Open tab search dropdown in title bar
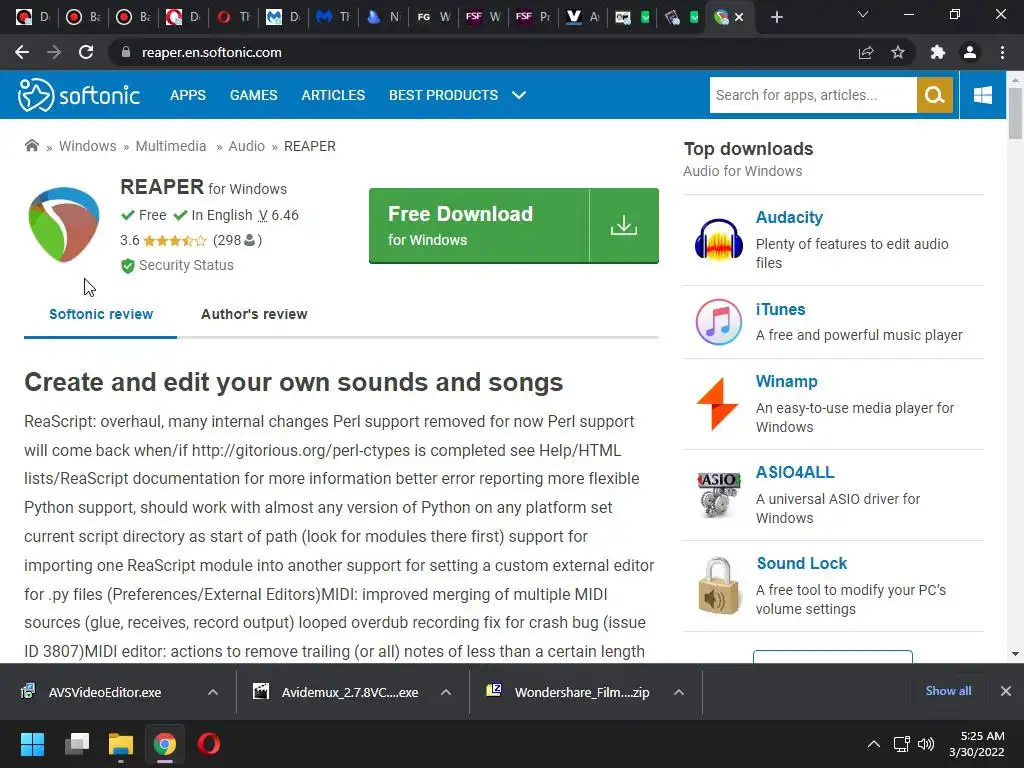 pyautogui.click(x=863, y=15)
